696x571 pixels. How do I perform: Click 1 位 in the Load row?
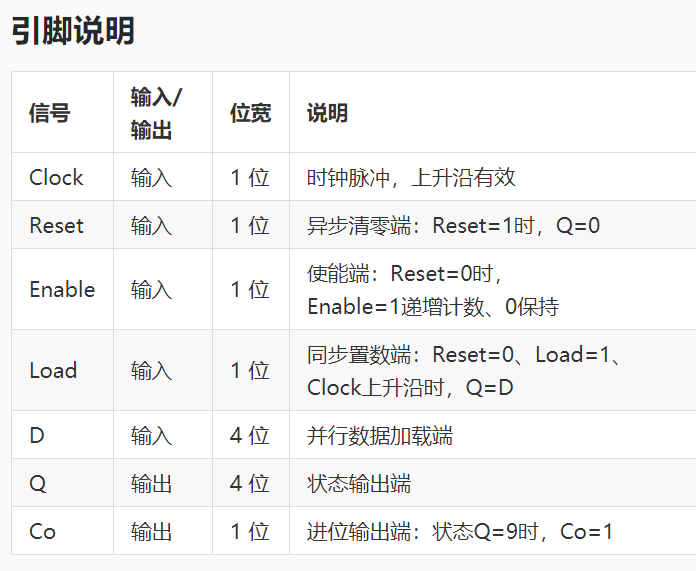pyautogui.click(x=250, y=370)
